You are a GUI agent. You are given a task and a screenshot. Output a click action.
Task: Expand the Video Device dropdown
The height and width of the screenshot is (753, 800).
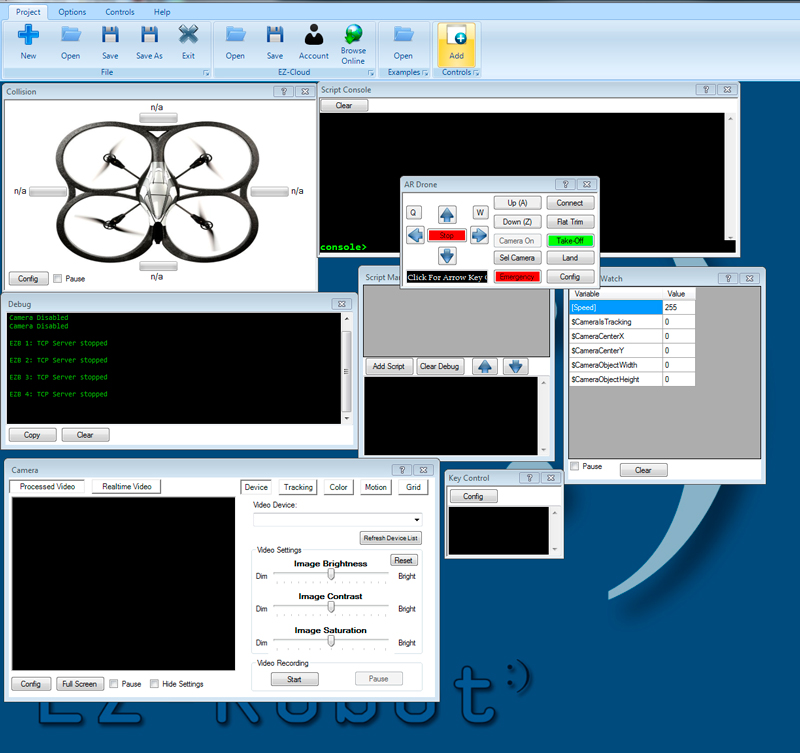tap(417, 520)
